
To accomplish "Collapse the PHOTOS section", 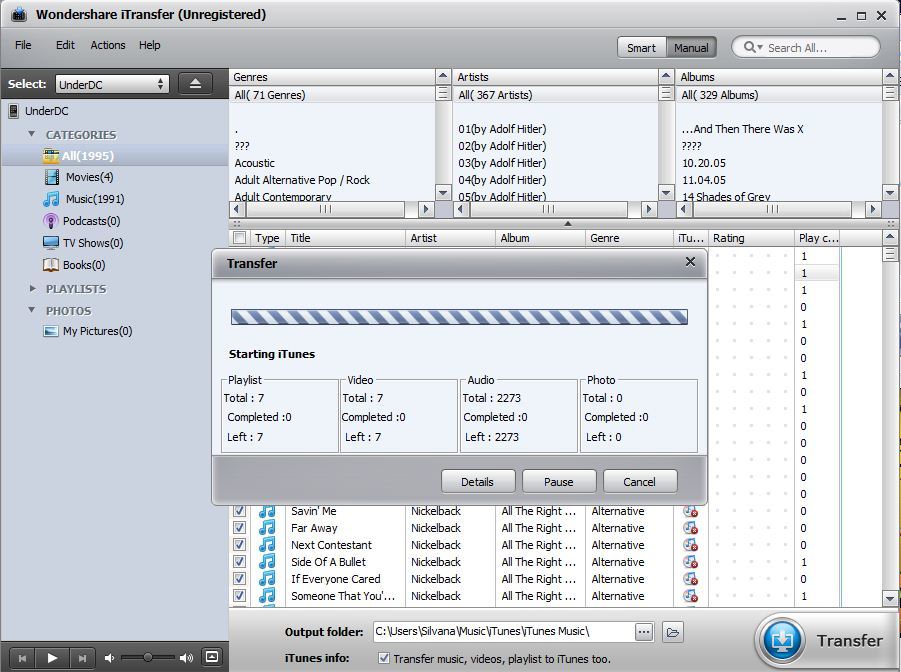I will coord(32,310).
